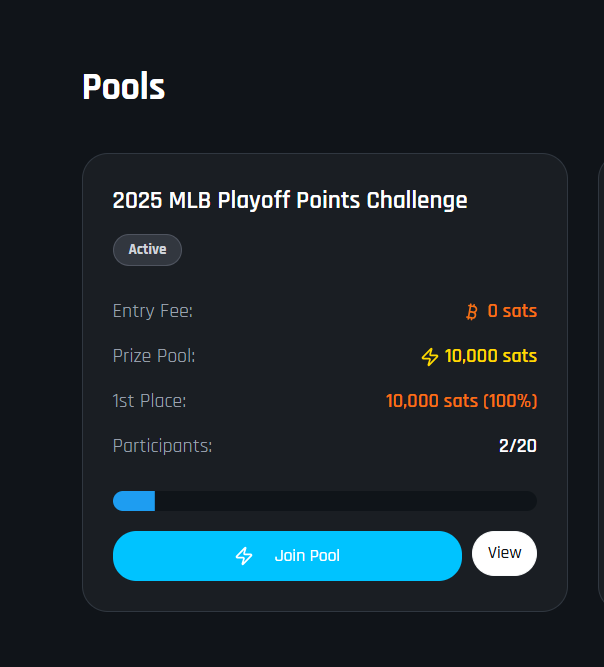
Task: Click the 0 sats entry fee value
Action: click(x=512, y=311)
